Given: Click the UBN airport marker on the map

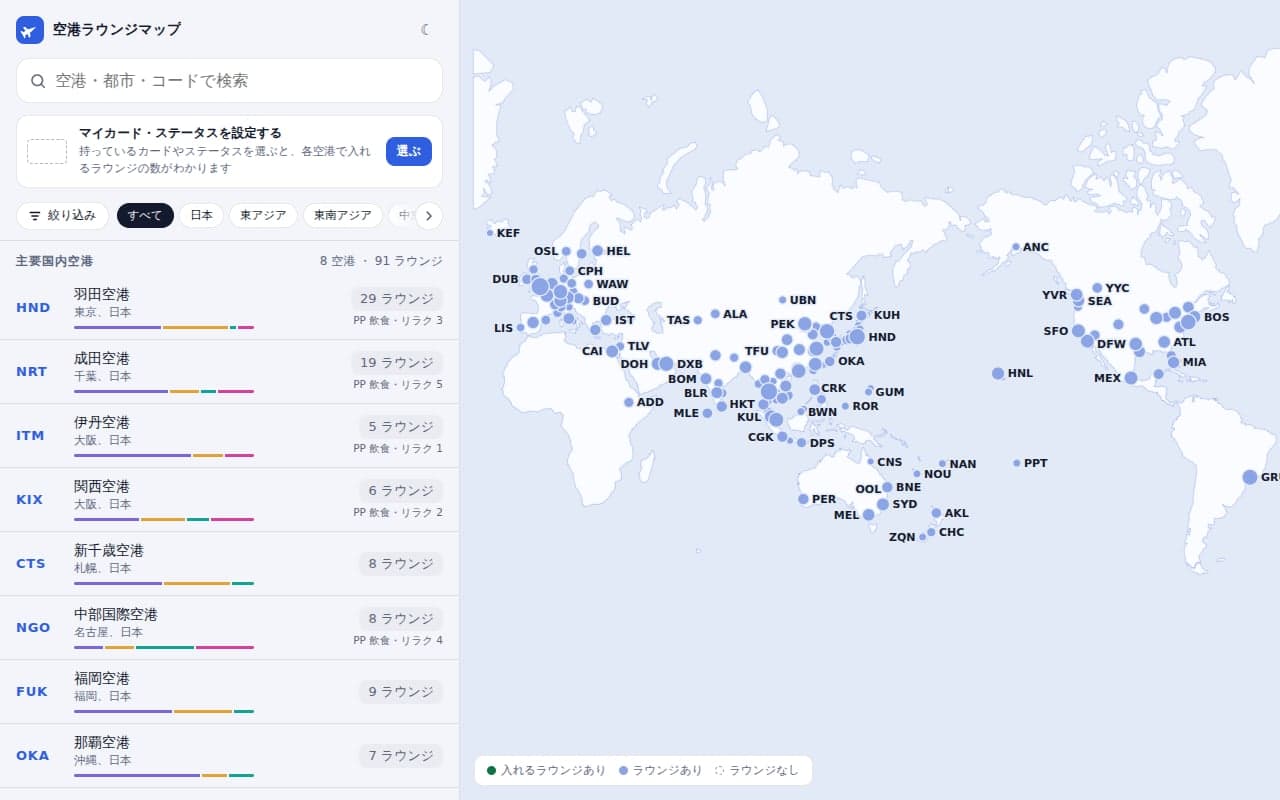Looking at the screenshot, I should 782,300.
